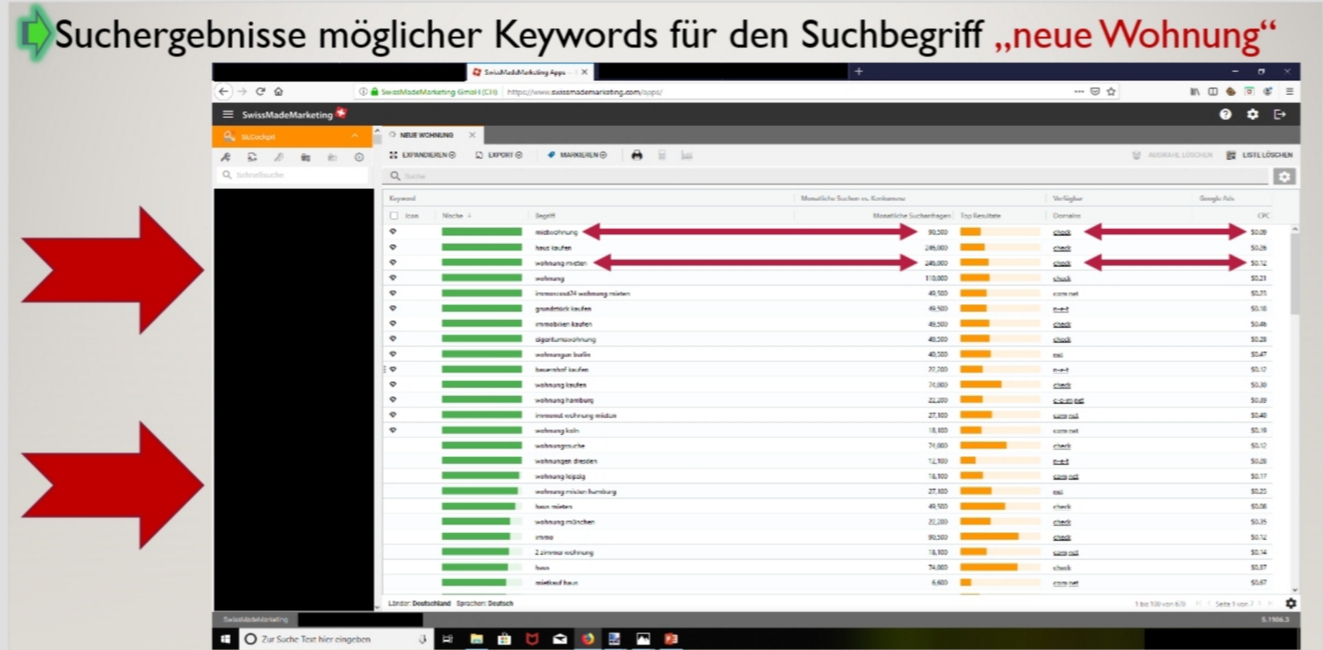Select the grundstück kaufen keyword
Viewport: 1323px width, 650px height.
click(x=562, y=309)
